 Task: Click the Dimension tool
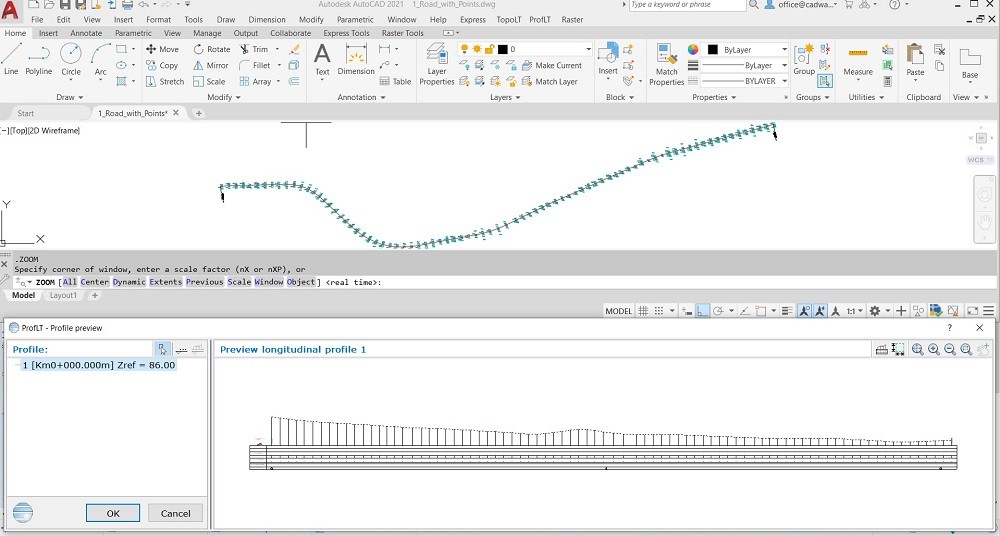(x=356, y=59)
